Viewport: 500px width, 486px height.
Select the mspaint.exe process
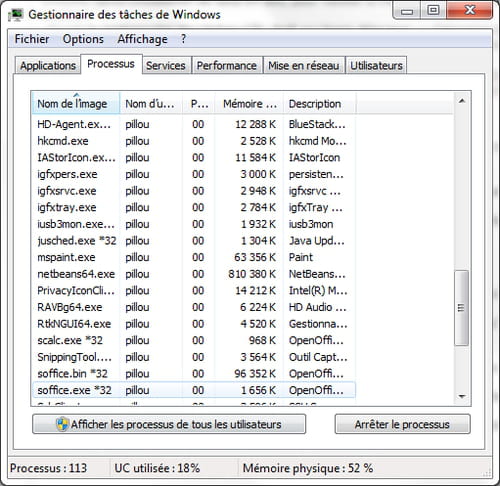tap(193, 257)
